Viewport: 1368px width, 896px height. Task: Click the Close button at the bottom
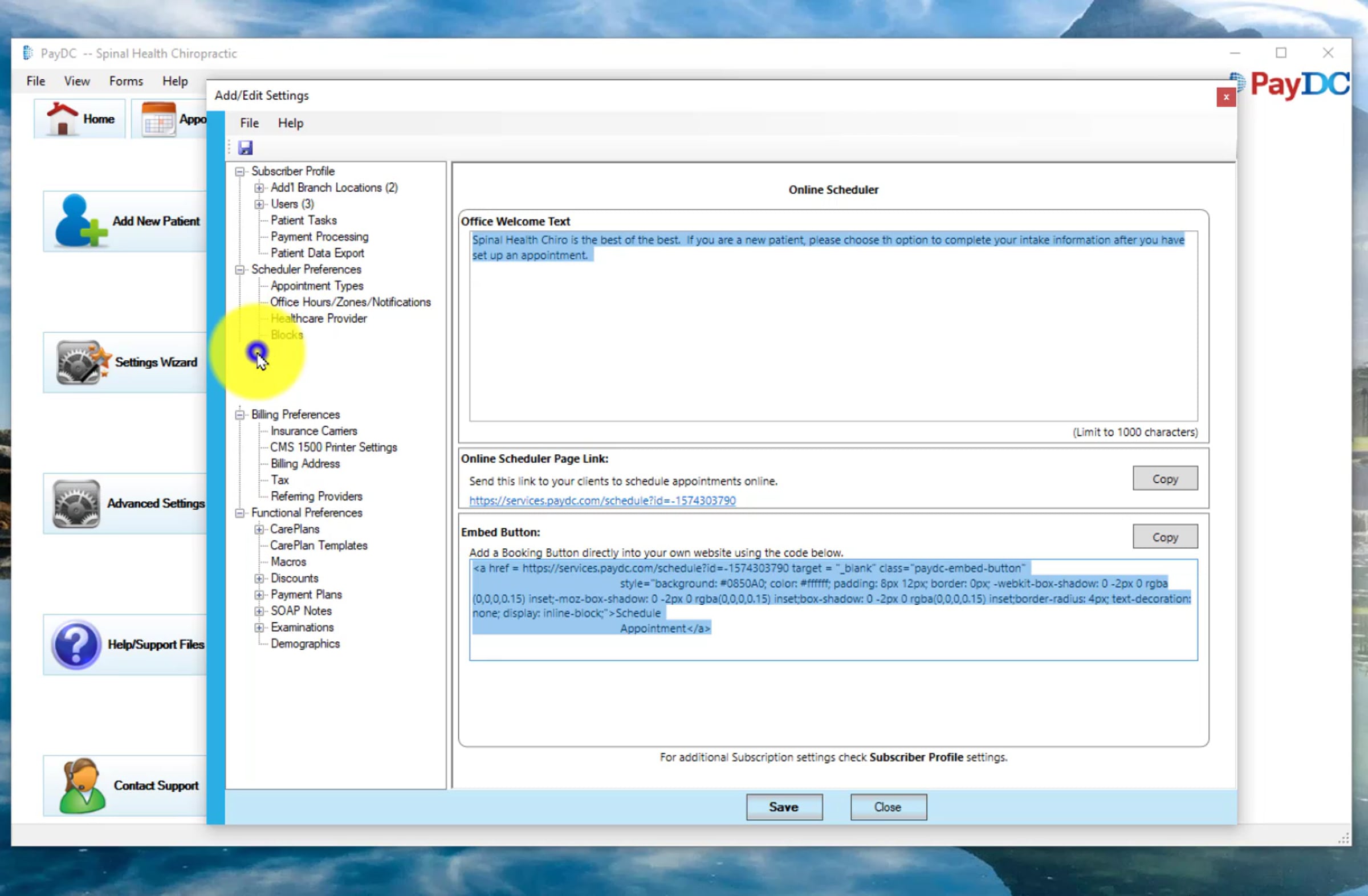tap(888, 807)
